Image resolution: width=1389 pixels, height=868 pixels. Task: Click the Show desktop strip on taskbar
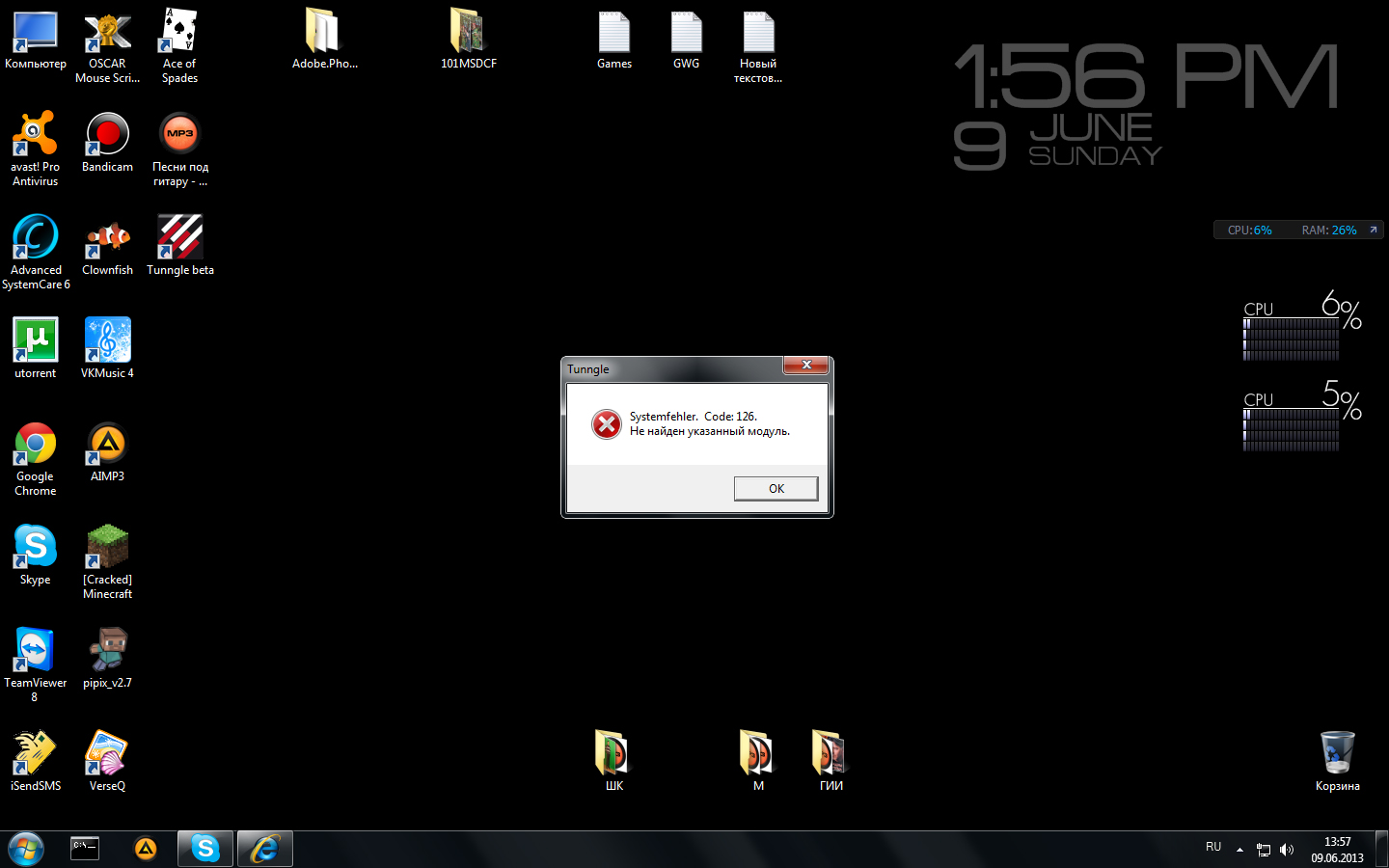1381,850
